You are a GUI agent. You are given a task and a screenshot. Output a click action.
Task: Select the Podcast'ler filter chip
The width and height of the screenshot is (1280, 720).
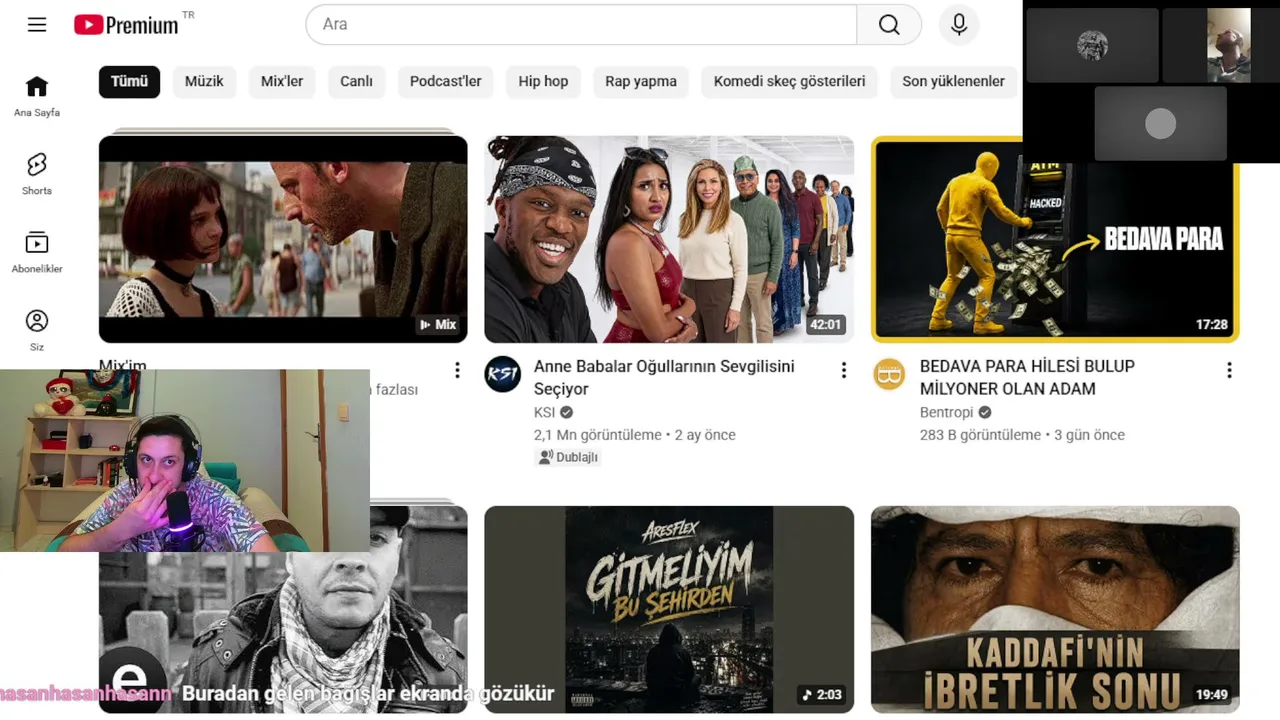[x=446, y=81]
